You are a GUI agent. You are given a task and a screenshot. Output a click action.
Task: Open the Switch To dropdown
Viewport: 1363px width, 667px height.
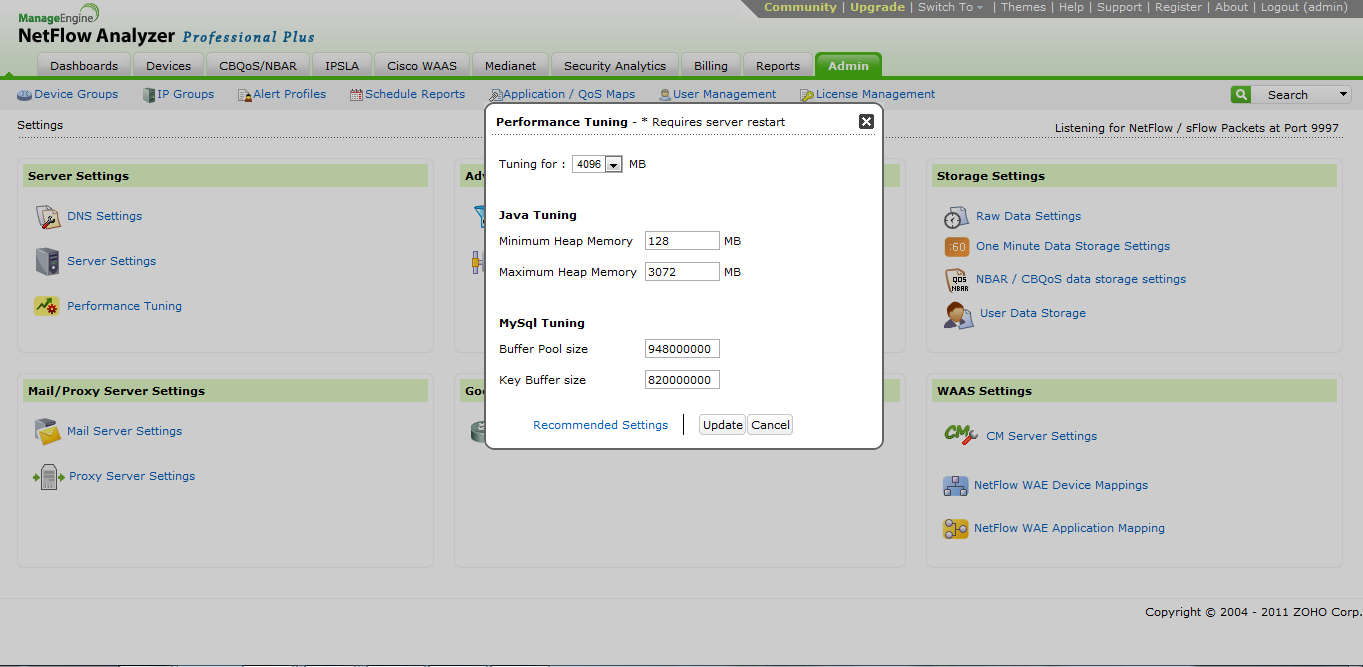click(x=950, y=7)
